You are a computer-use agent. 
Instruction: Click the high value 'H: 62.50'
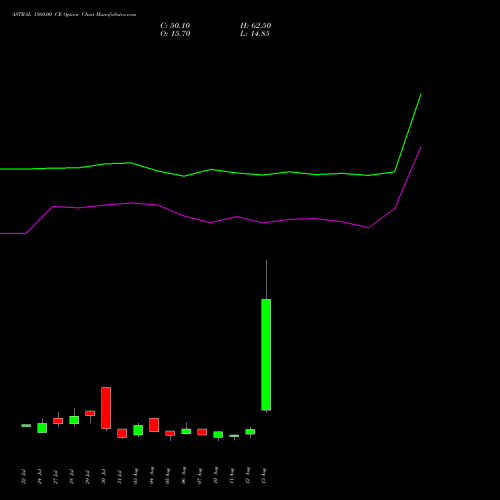(256, 26)
